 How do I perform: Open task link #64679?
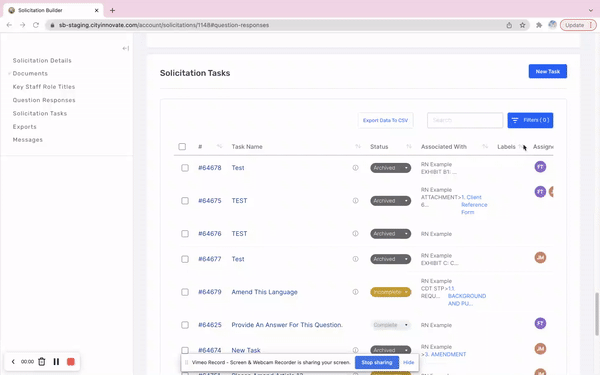tap(210, 292)
